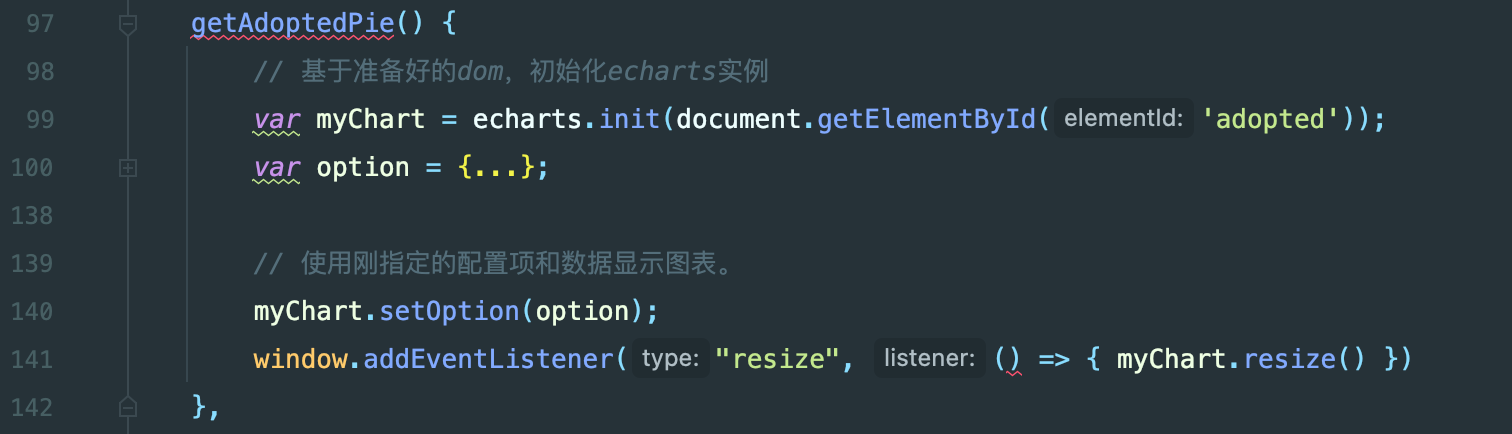Click the myChart.resize() call
Image resolution: width=1512 pixels, height=434 pixels.
pyautogui.click(x=1240, y=359)
